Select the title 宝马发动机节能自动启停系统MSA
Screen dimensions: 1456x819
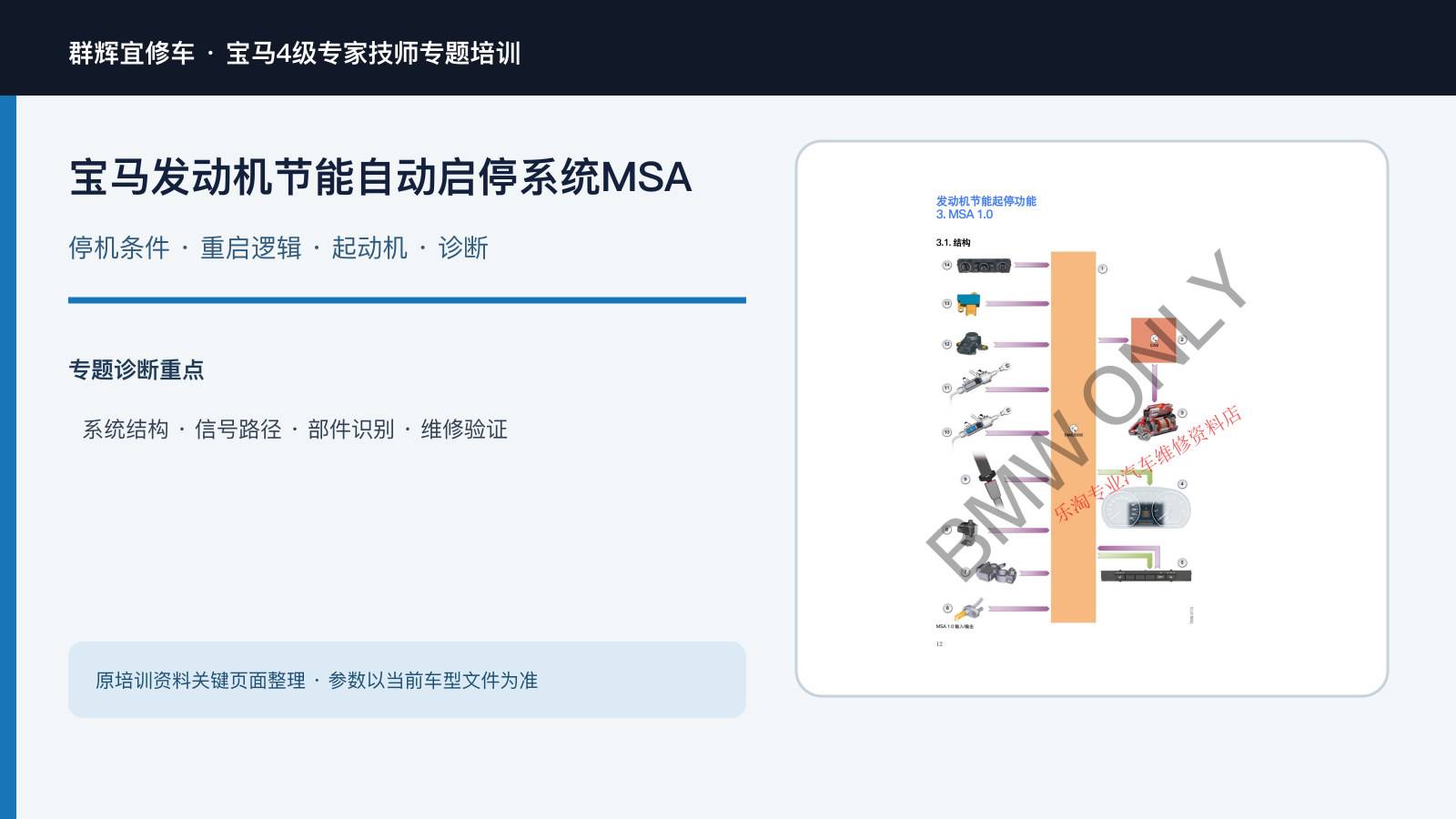pos(380,177)
